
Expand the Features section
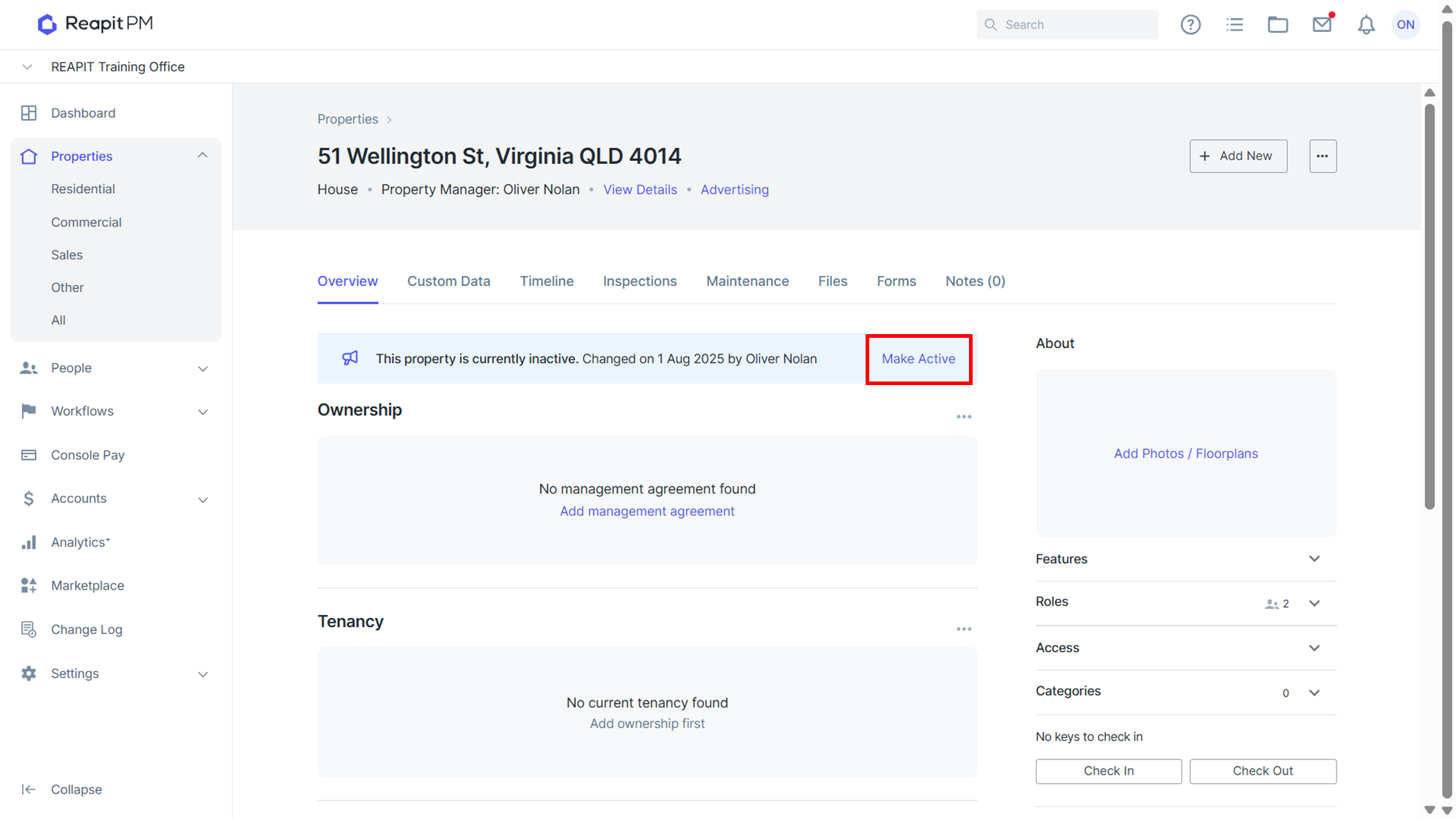(1314, 559)
